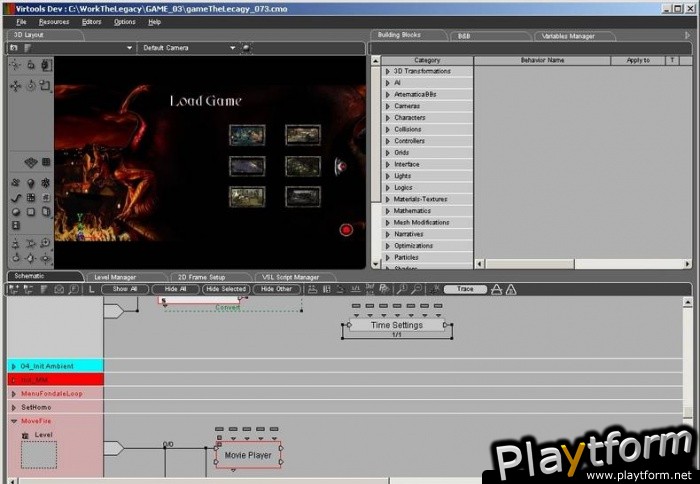Click the Movie Player building block
The image size is (700, 484).
[x=248, y=455]
